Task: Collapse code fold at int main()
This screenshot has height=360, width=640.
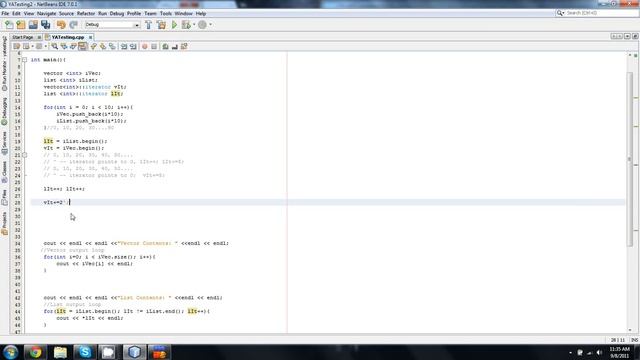Action: (24, 60)
